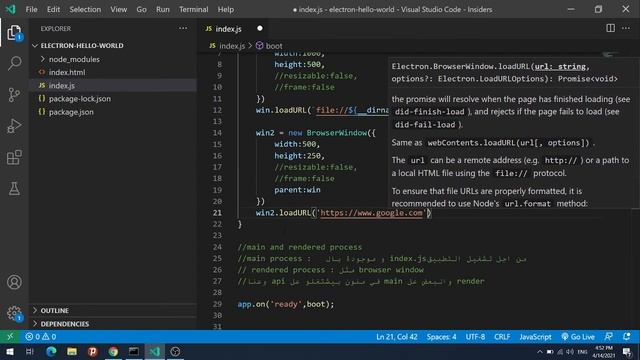The image size is (640, 360).
Task: Change indentation via Spaces: 4
Action: 441,337
